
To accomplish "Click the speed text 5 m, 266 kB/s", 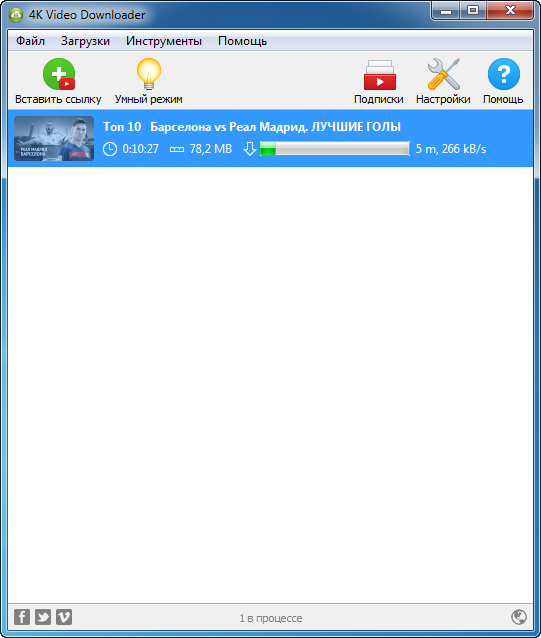I will 451,149.
